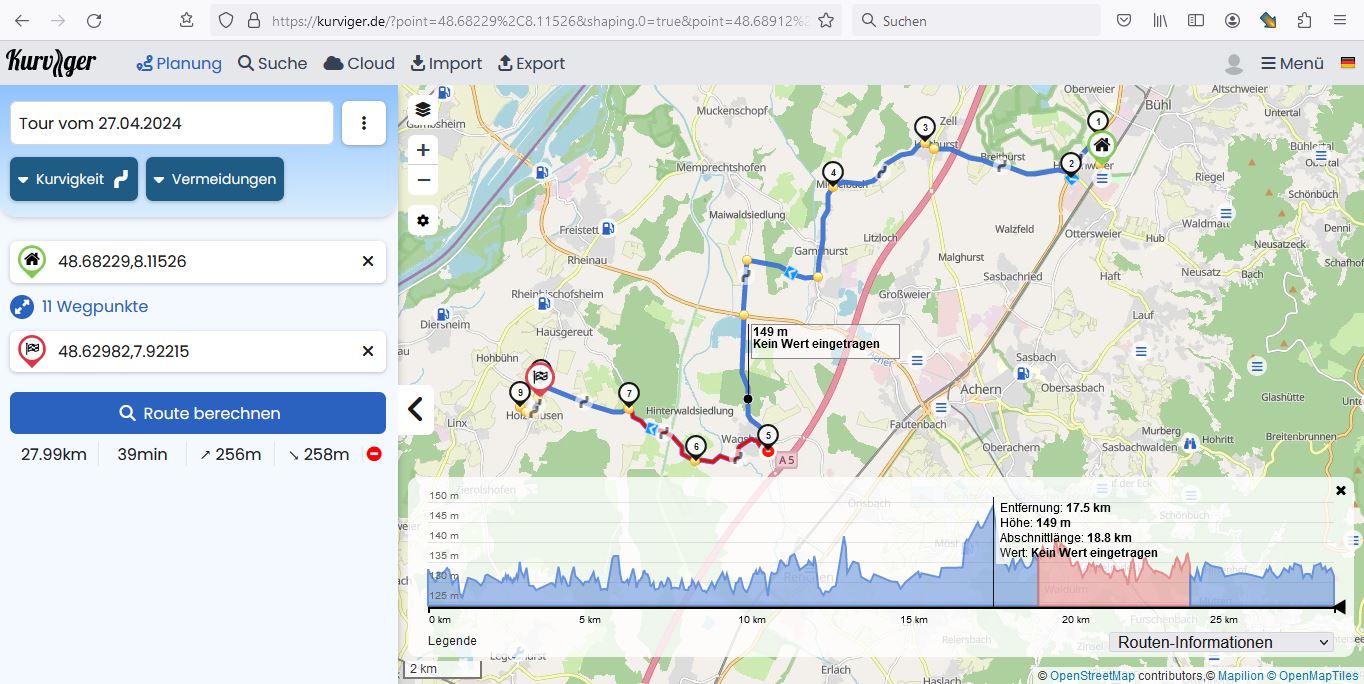The image size is (1364, 684).
Task: Expand the Vermeidungen dropdown
Action: click(x=215, y=179)
